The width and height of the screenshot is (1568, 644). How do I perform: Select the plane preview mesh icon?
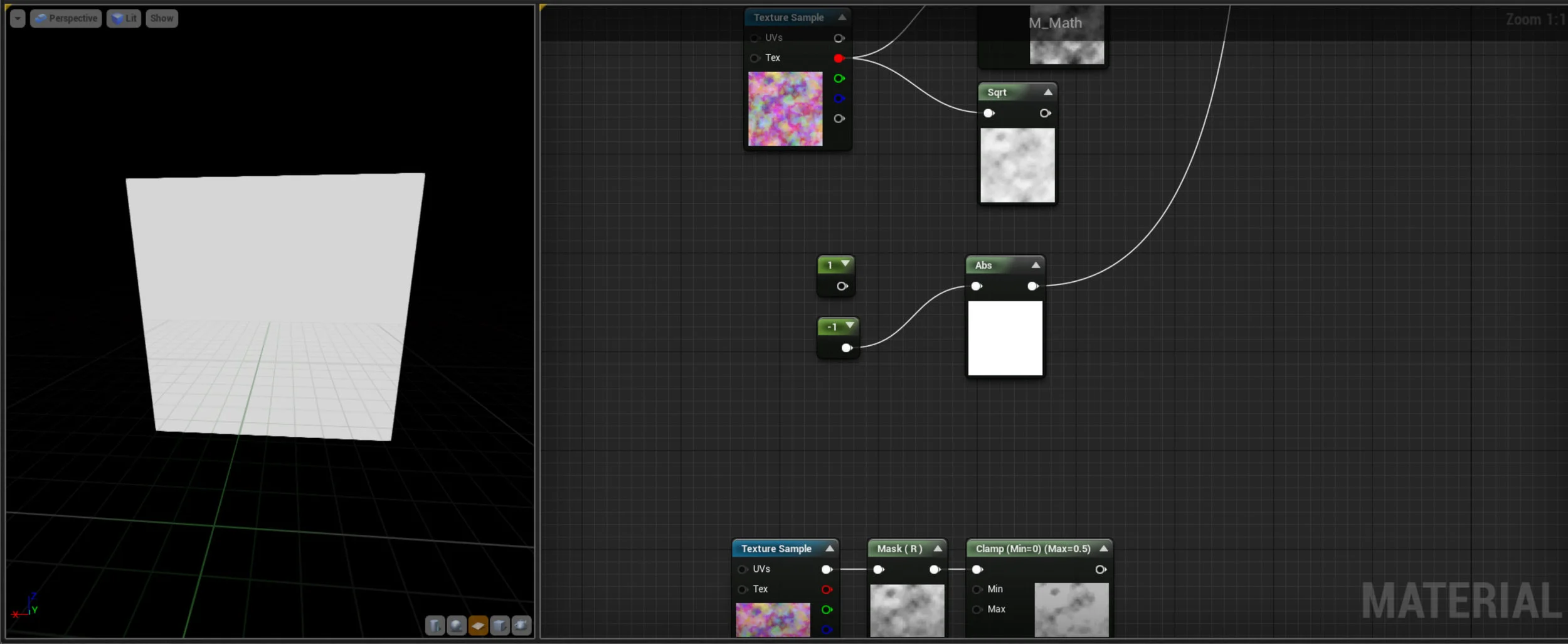478,625
